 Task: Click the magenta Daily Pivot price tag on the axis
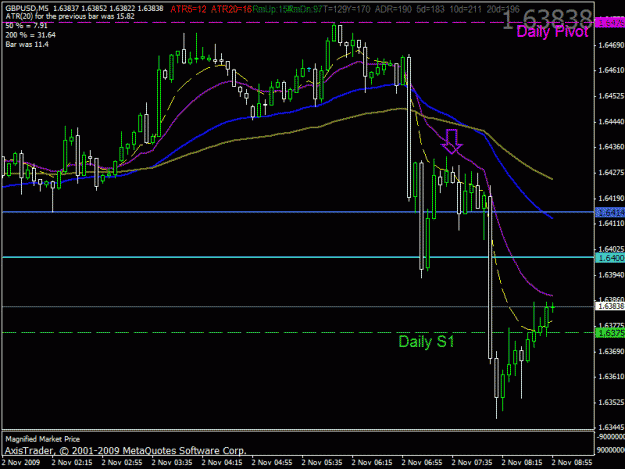(x=610, y=23)
